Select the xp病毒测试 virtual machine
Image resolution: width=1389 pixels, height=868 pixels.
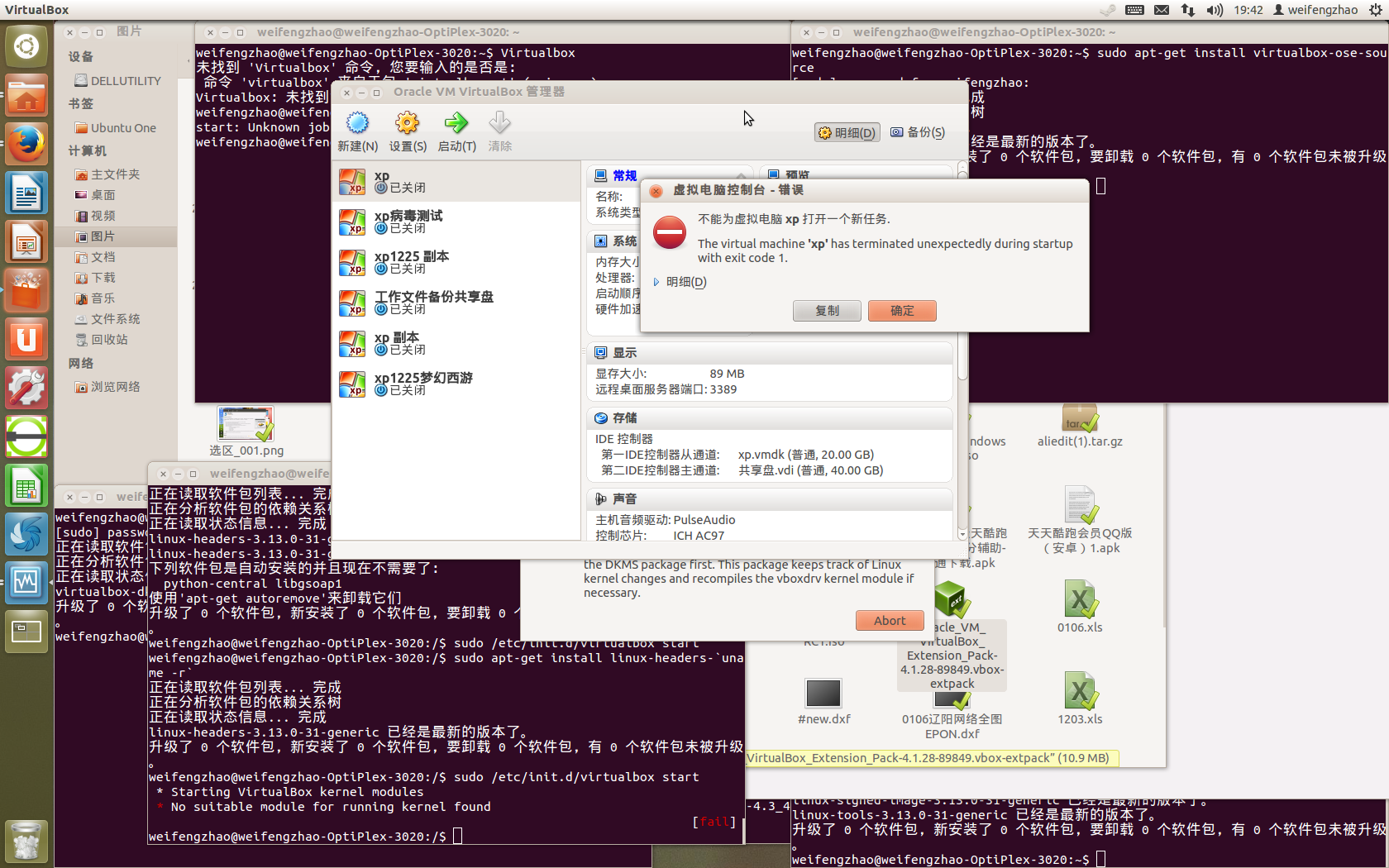[x=456, y=222]
